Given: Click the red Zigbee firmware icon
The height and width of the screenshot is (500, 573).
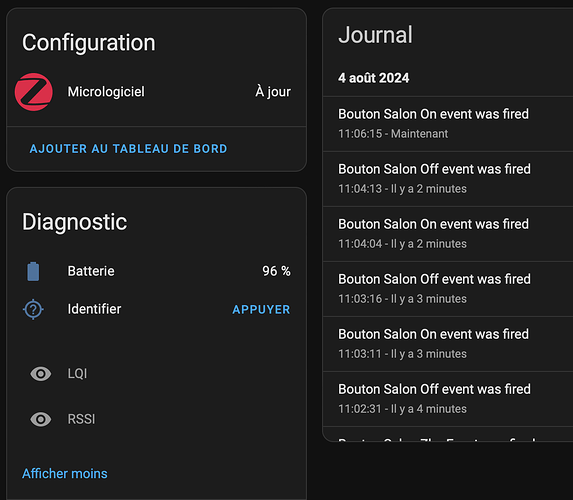Looking at the screenshot, I should [34, 92].
